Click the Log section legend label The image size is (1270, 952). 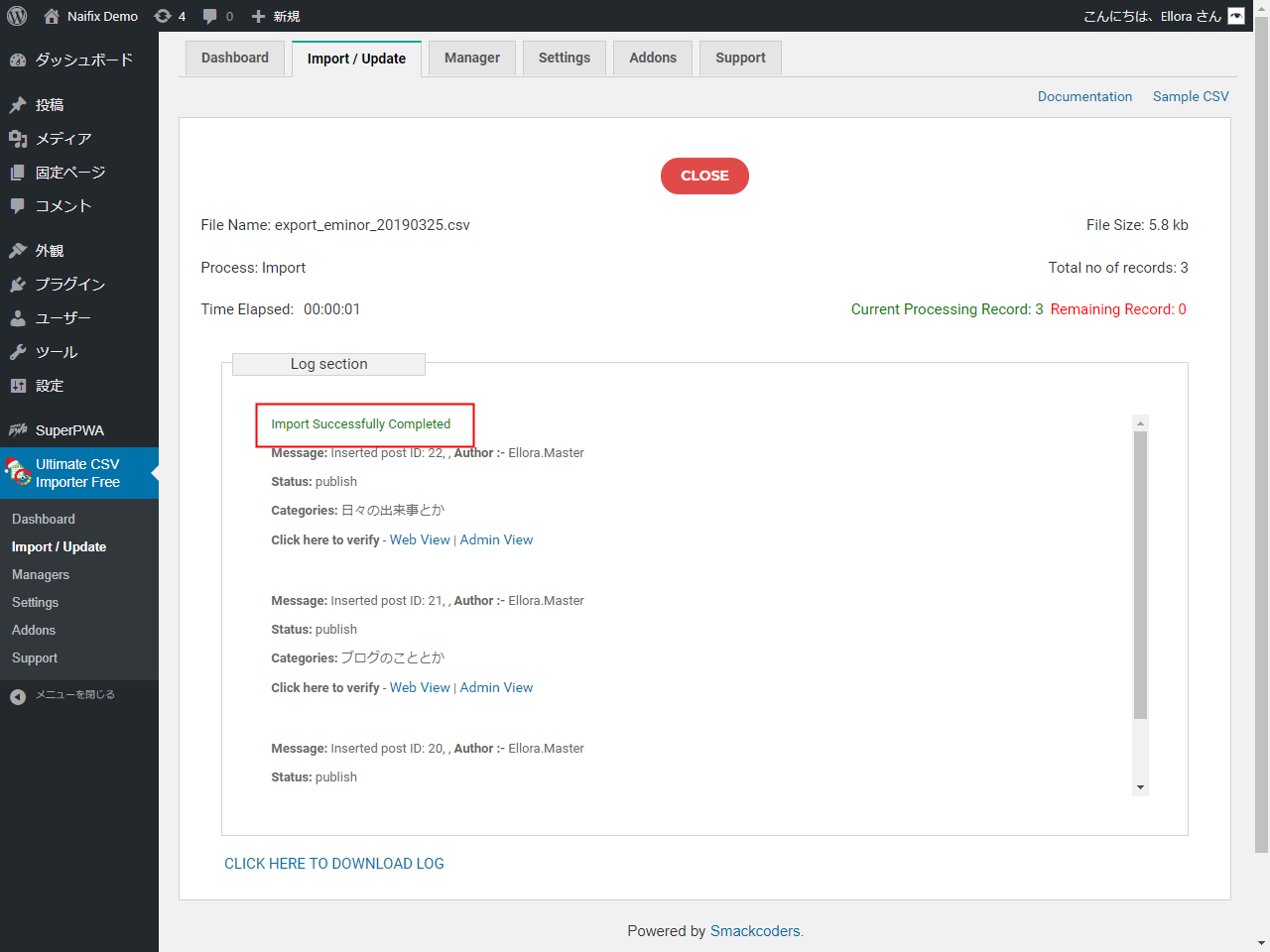click(328, 364)
